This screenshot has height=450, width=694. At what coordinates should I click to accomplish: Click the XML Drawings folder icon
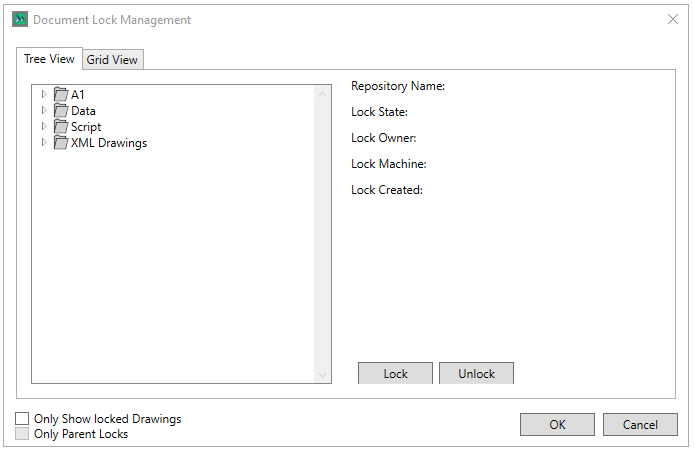click(61, 143)
